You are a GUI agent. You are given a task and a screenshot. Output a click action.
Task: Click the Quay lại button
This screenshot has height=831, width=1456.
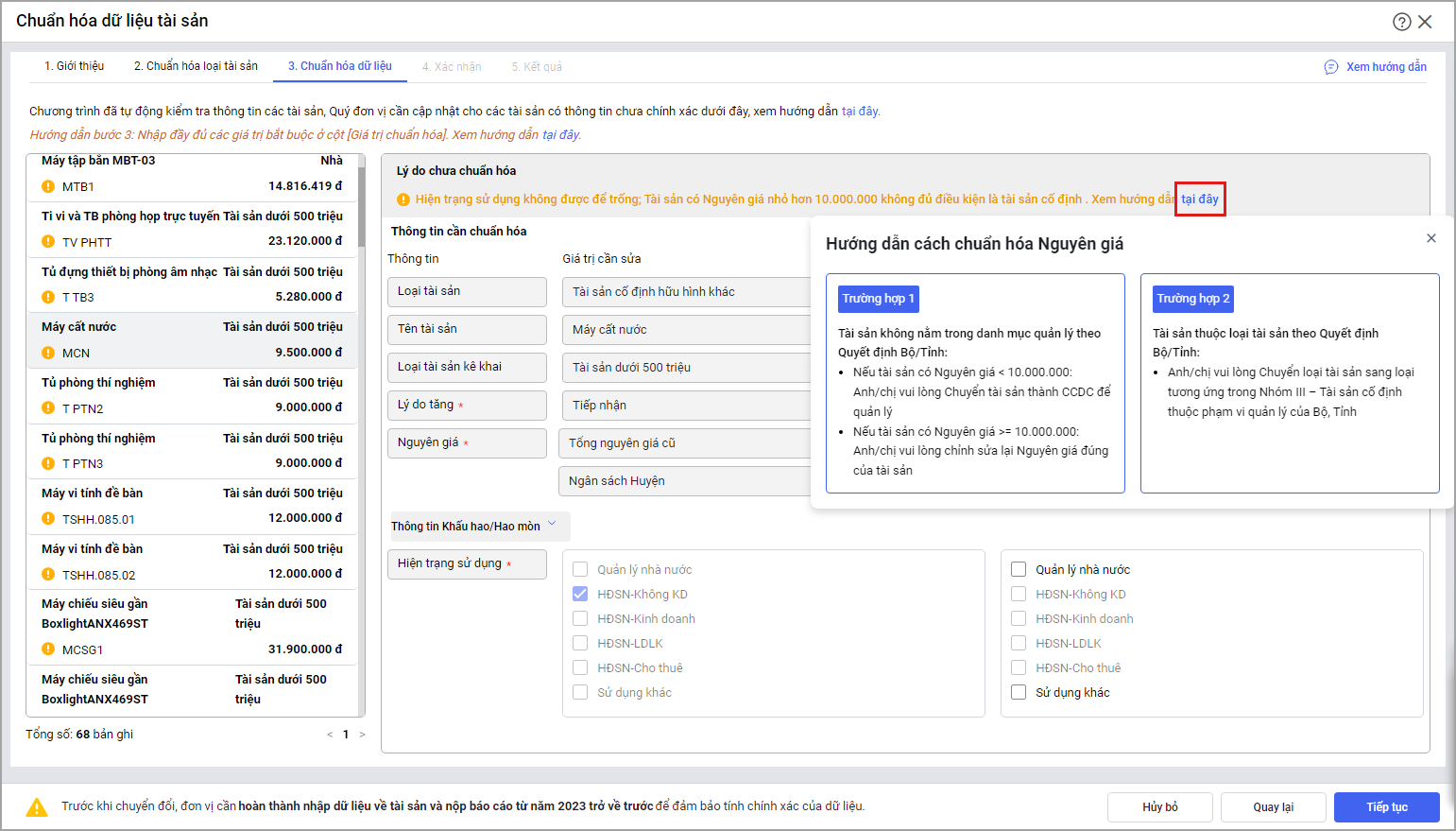coord(1273,807)
